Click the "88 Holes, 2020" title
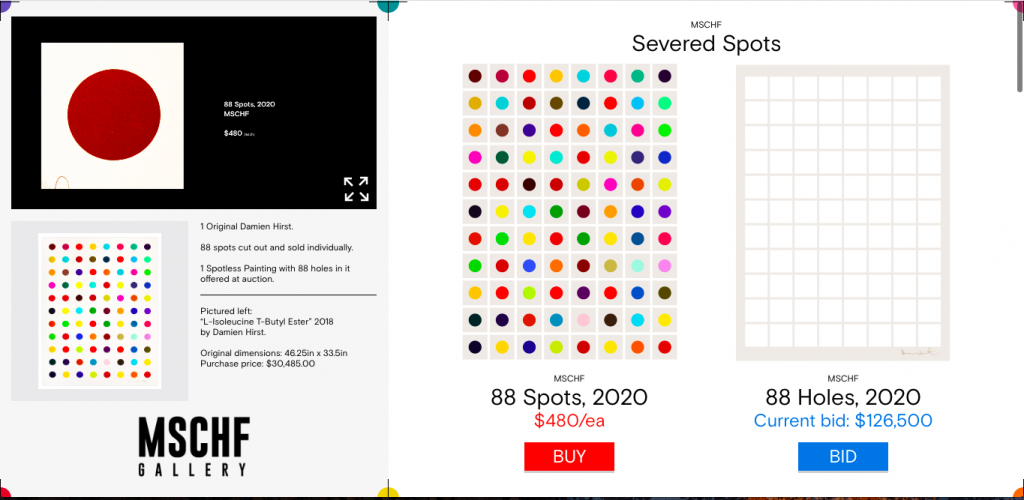The width and height of the screenshot is (1024, 500). (x=844, y=397)
